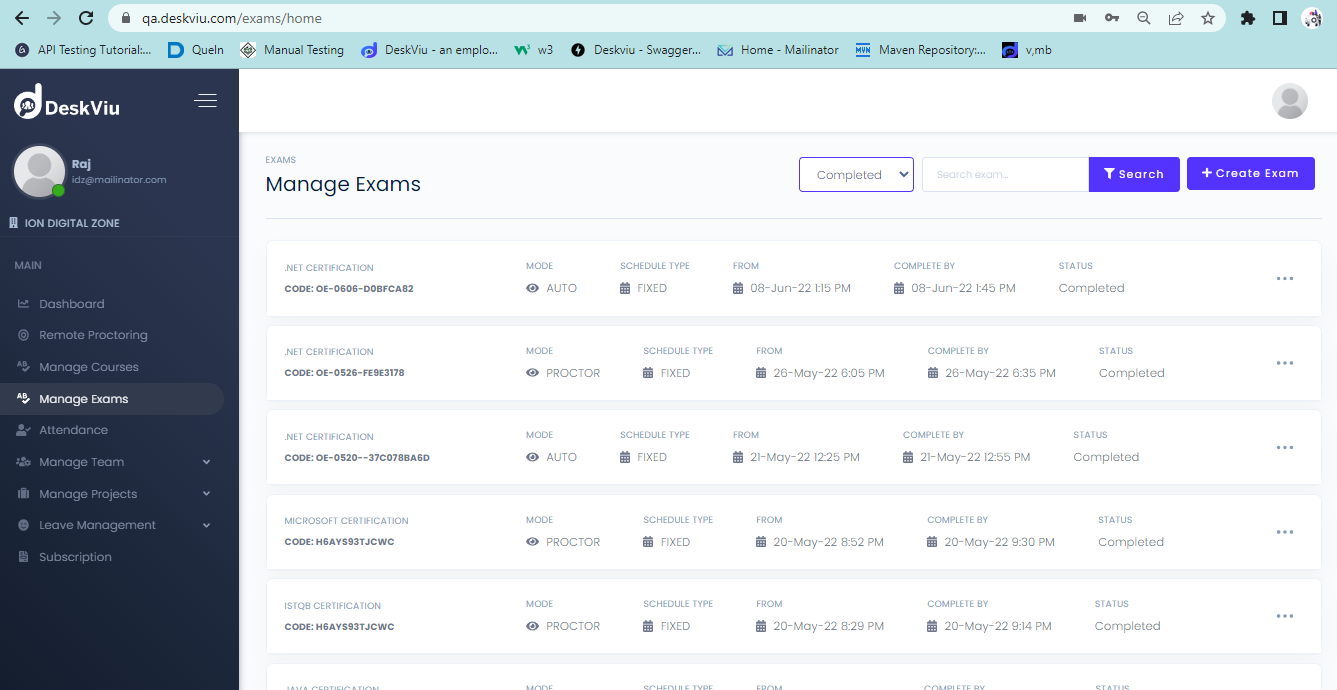1337x690 pixels.
Task: Click the 21-May-22 12:25 PM from date
Action: point(805,457)
